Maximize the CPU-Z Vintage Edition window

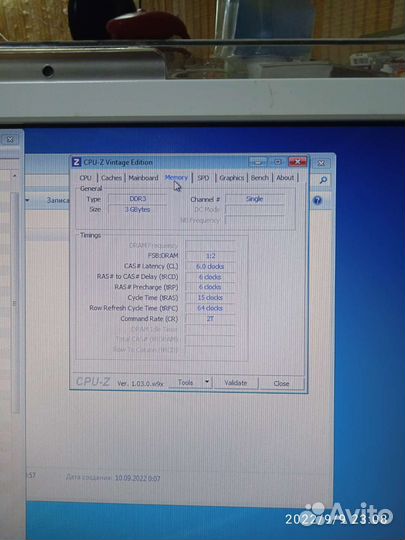click(x=278, y=162)
